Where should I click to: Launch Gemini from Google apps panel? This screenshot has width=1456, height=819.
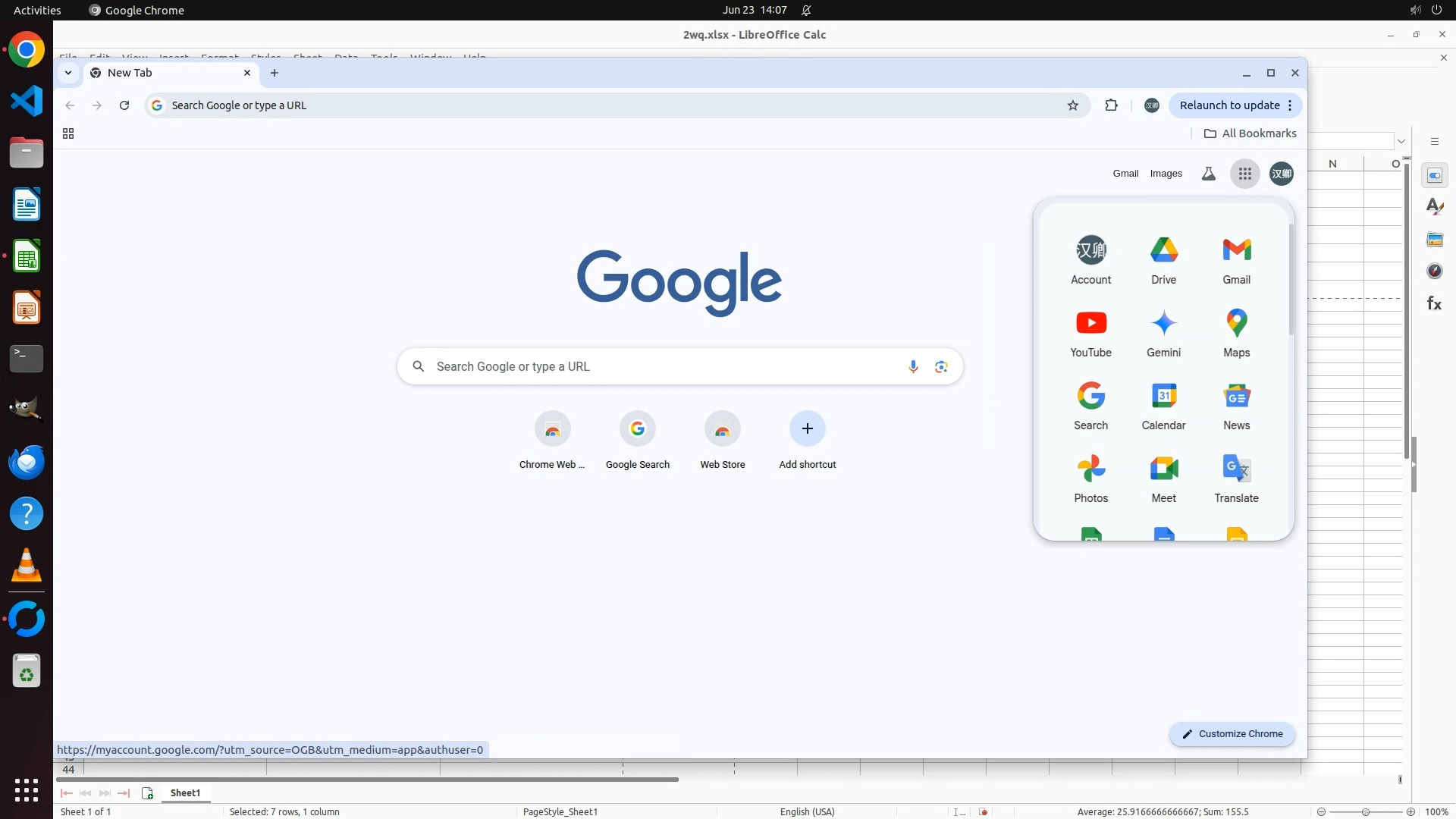(1163, 332)
